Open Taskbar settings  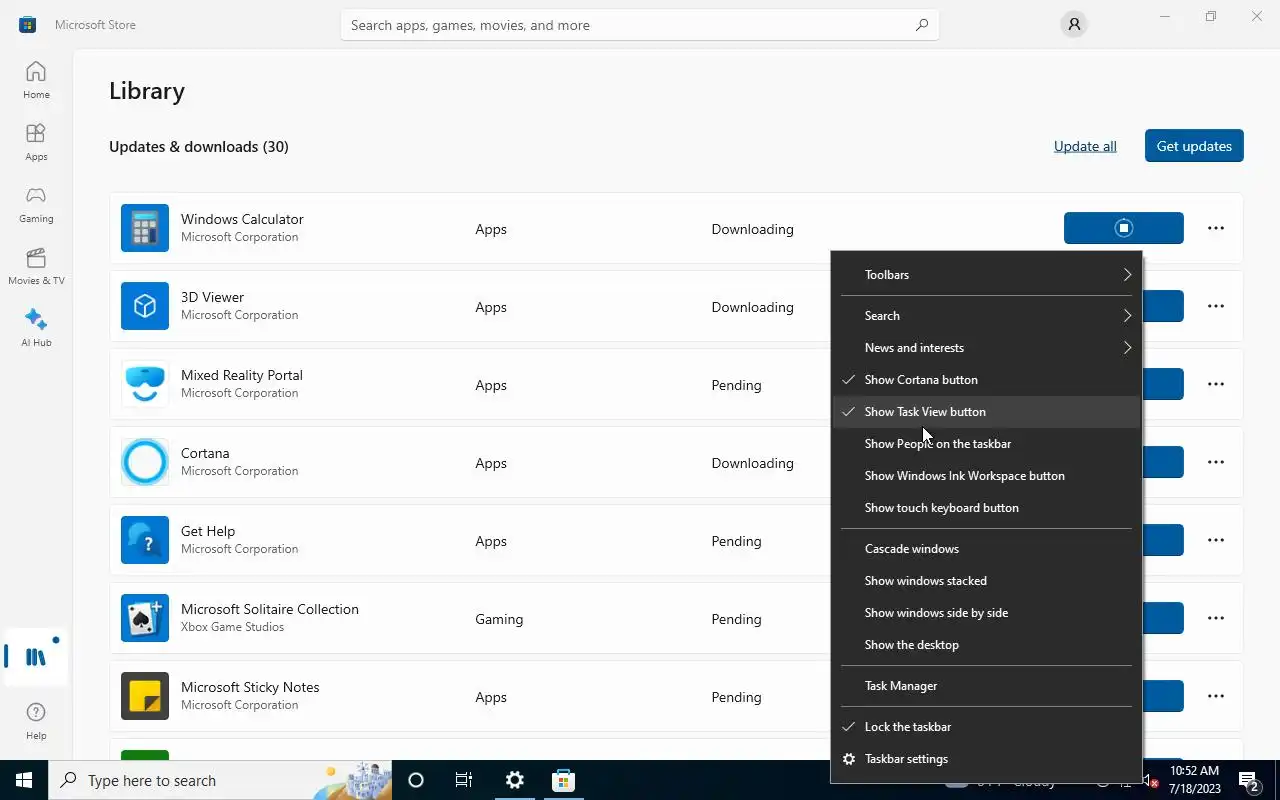click(986, 758)
